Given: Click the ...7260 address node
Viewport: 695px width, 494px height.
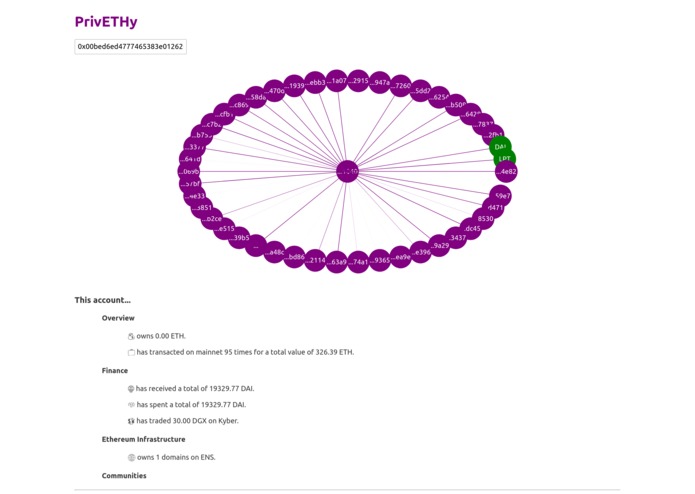Looking at the screenshot, I should click(401, 86).
